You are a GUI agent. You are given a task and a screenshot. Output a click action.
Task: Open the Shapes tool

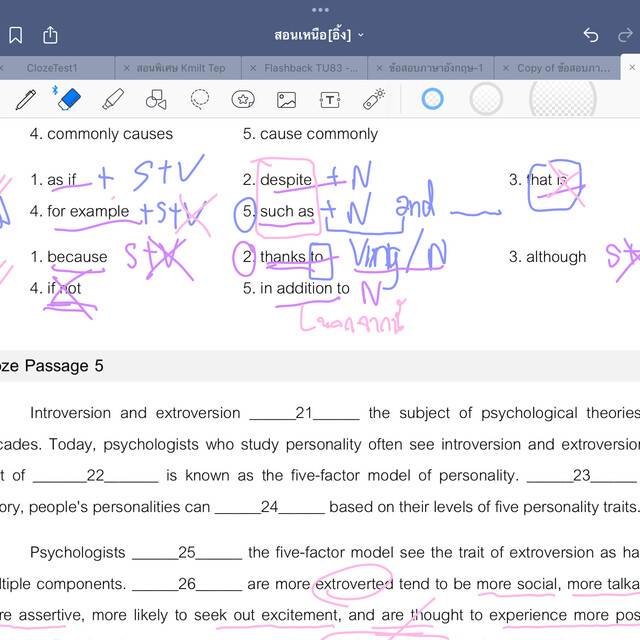click(x=156, y=99)
